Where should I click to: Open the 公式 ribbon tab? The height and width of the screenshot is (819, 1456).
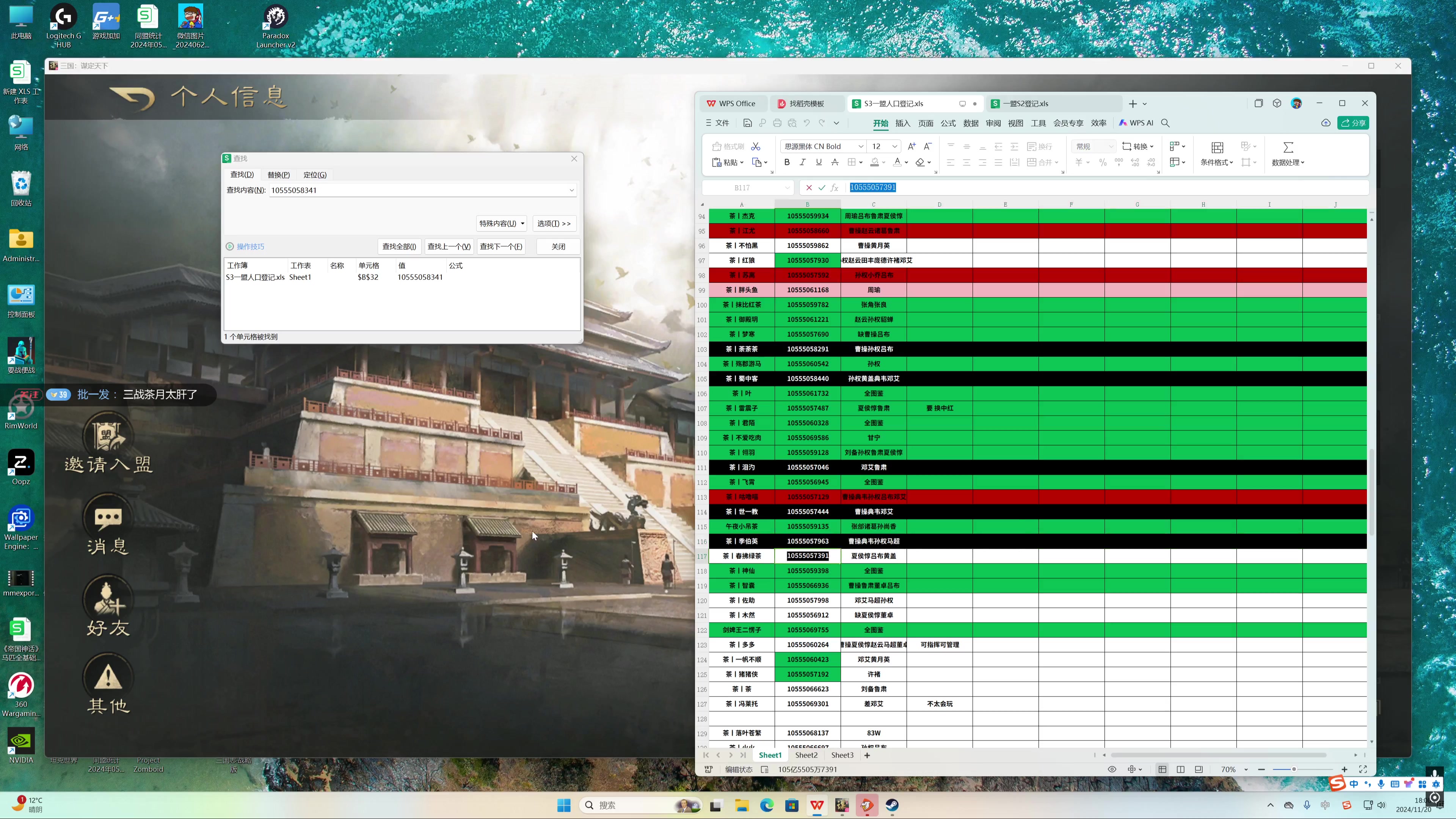948,122
